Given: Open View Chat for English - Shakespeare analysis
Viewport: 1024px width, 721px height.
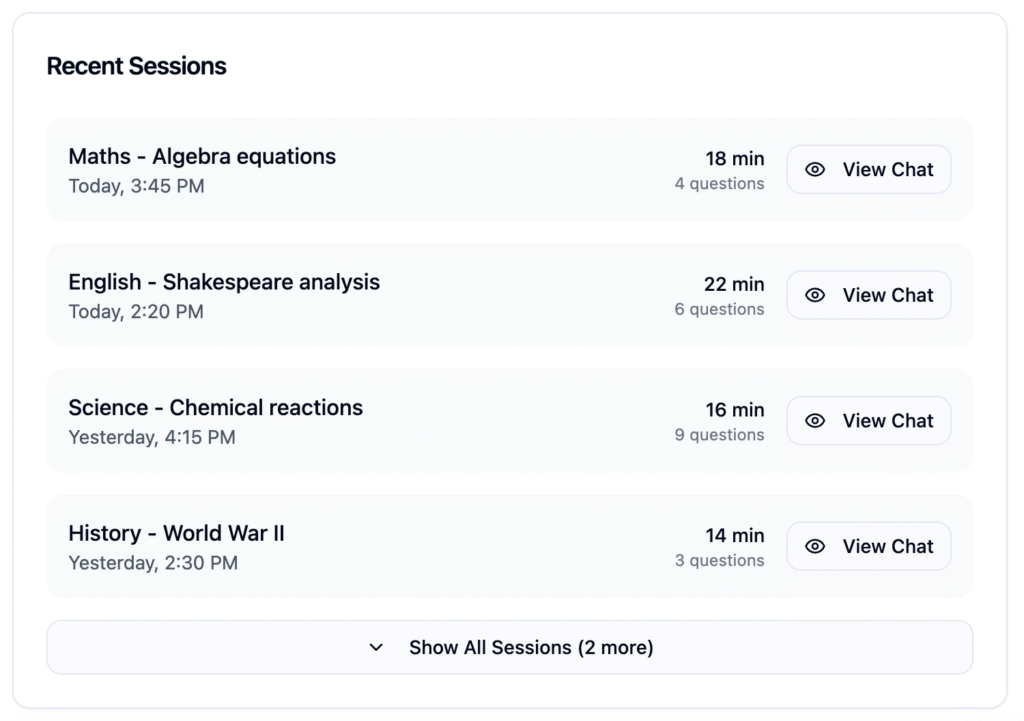Looking at the screenshot, I should click(868, 296).
